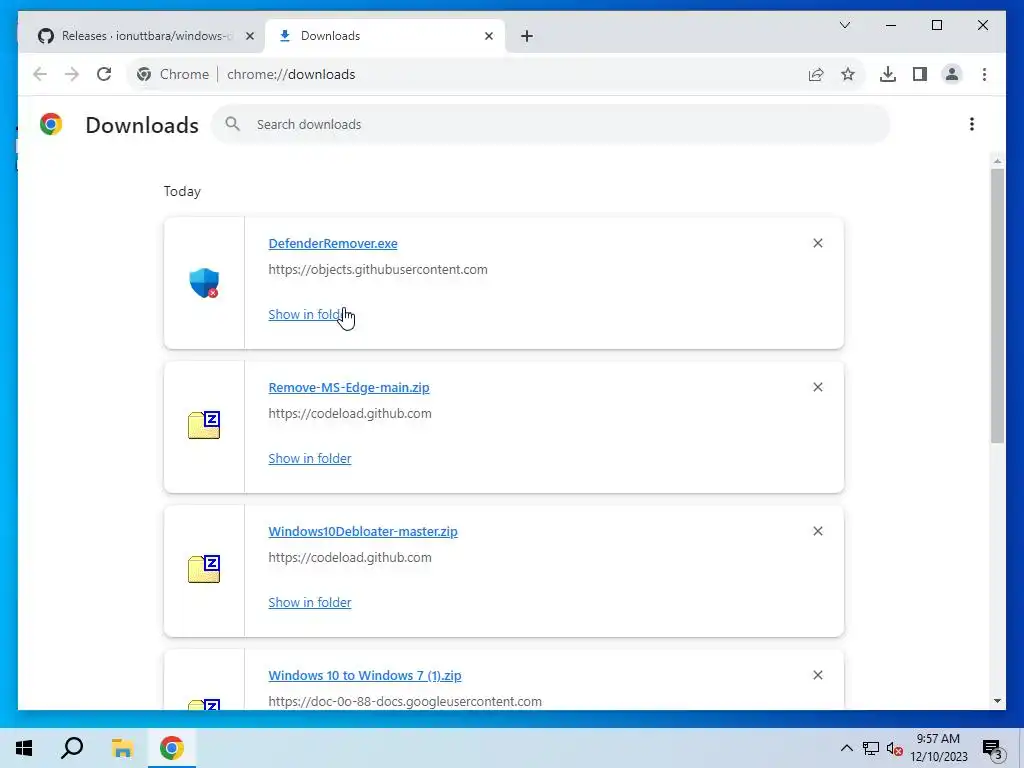Close the GitHub Releases tab
Image resolution: width=1024 pixels, height=768 pixels.
[x=249, y=36]
